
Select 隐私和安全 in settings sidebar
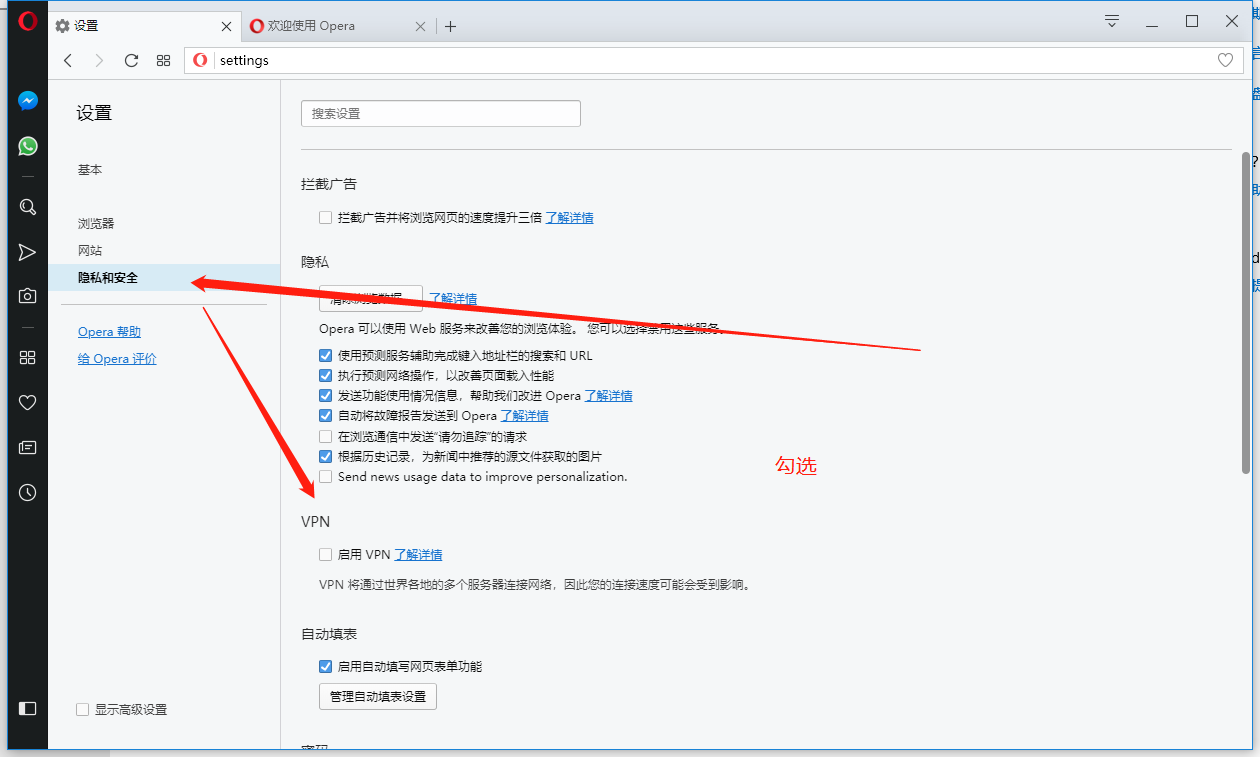tap(164, 278)
